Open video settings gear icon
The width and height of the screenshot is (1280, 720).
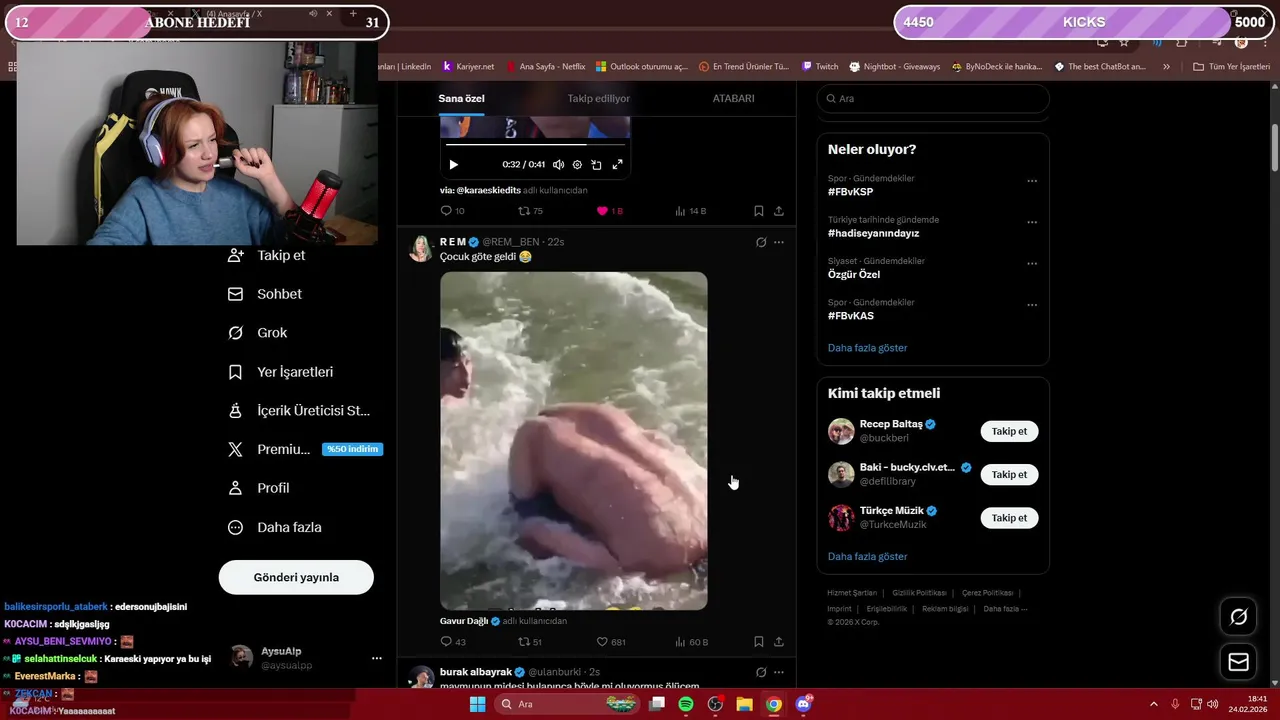[577, 165]
